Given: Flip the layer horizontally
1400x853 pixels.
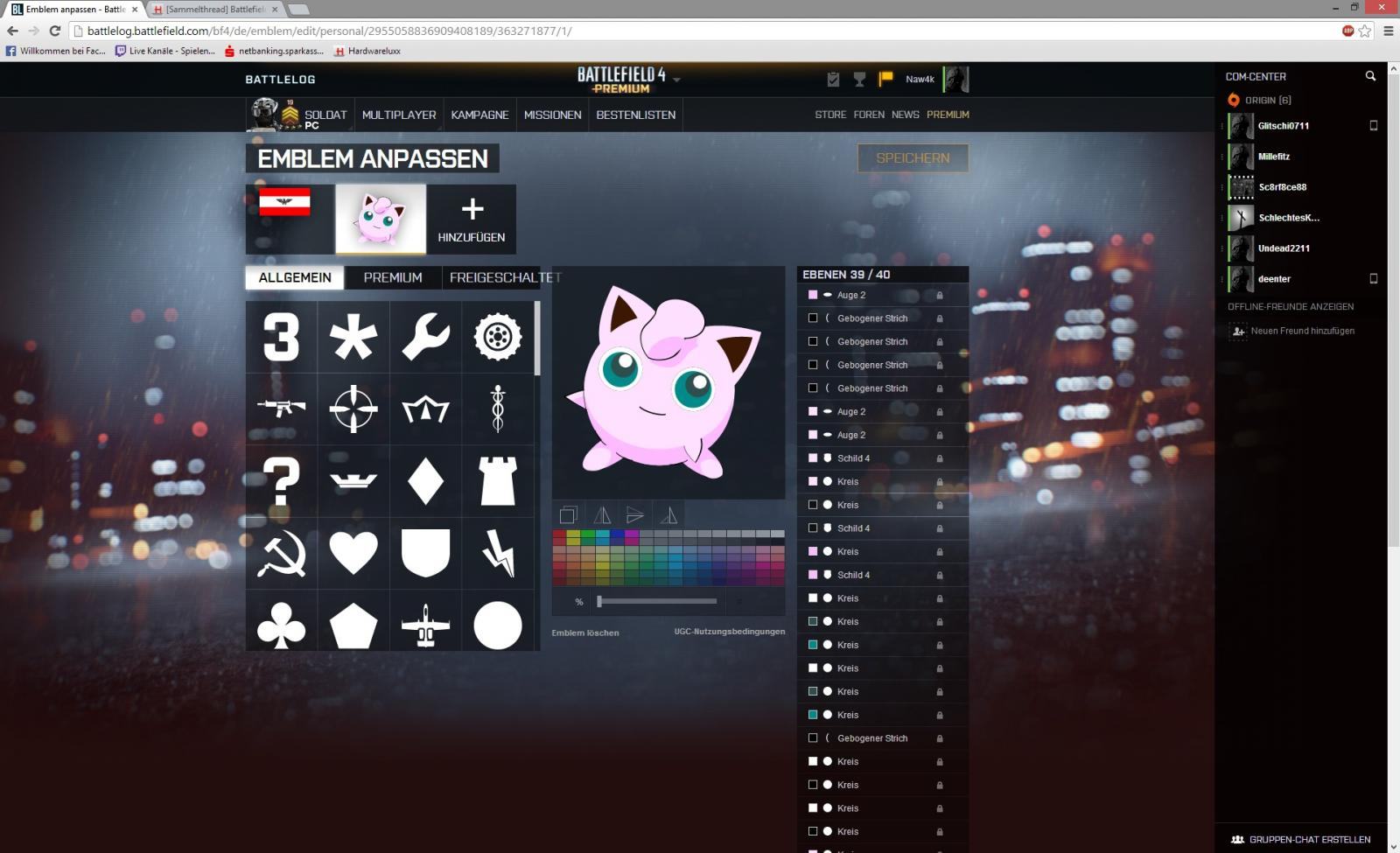Looking at the screenshot, I should click(602, 515).
